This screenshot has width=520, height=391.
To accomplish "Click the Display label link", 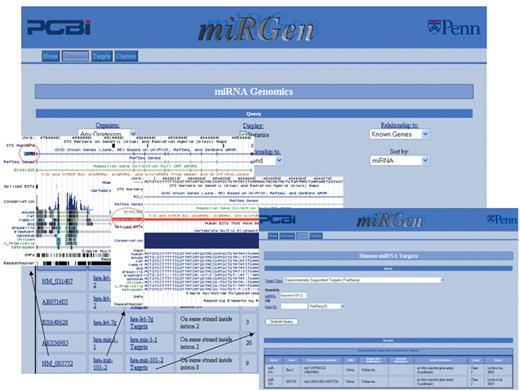I will [253, 126].
